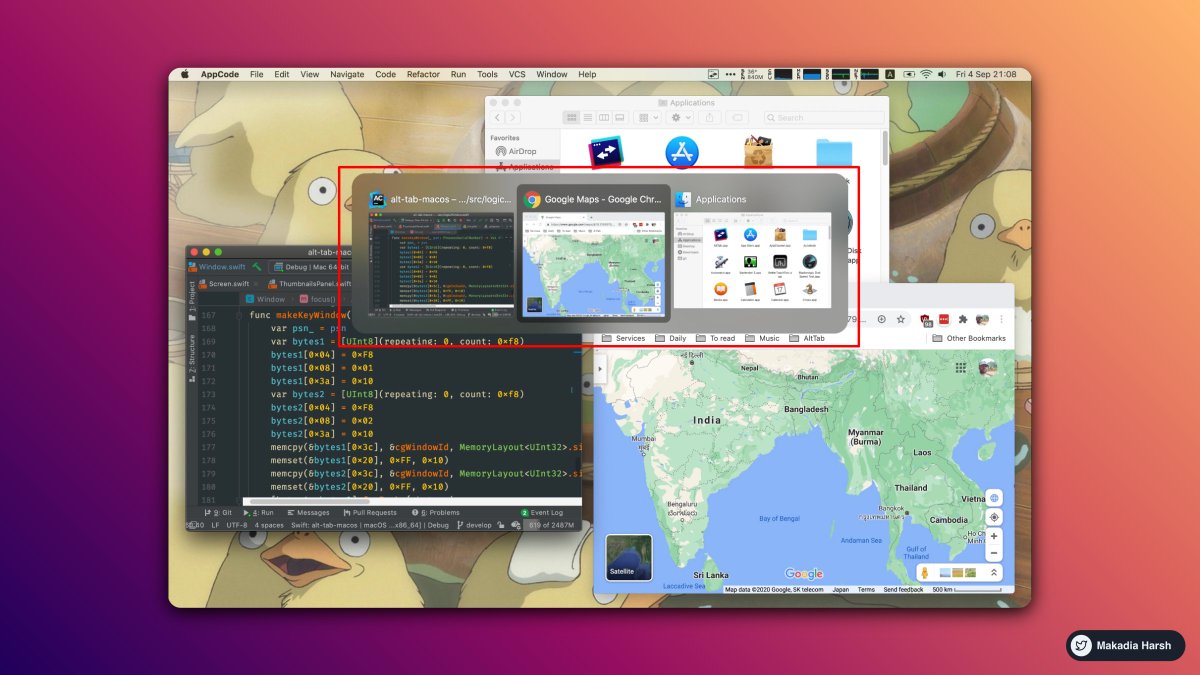
Task: Open the VCS menu
Action: tap(517, 74)
